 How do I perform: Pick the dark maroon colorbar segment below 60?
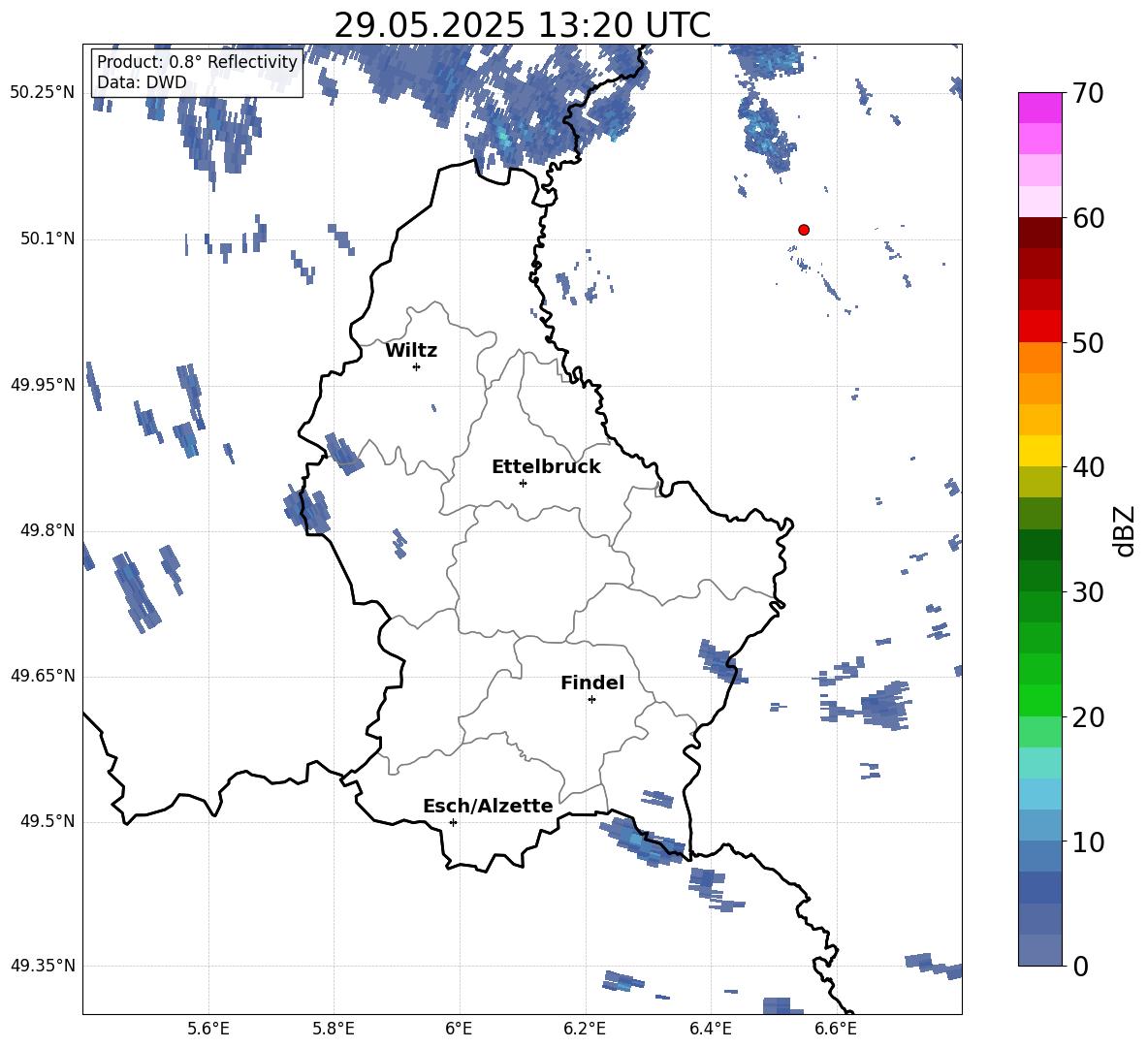[x=1040, y=233]
